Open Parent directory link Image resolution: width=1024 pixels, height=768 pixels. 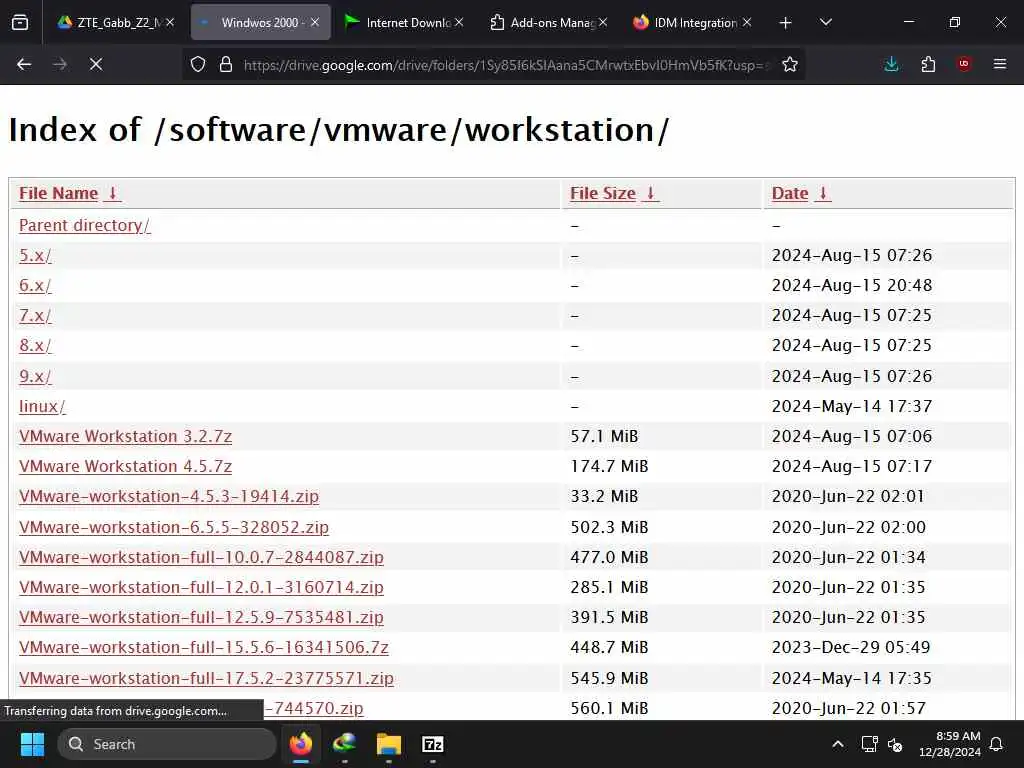tap(85, 225)
